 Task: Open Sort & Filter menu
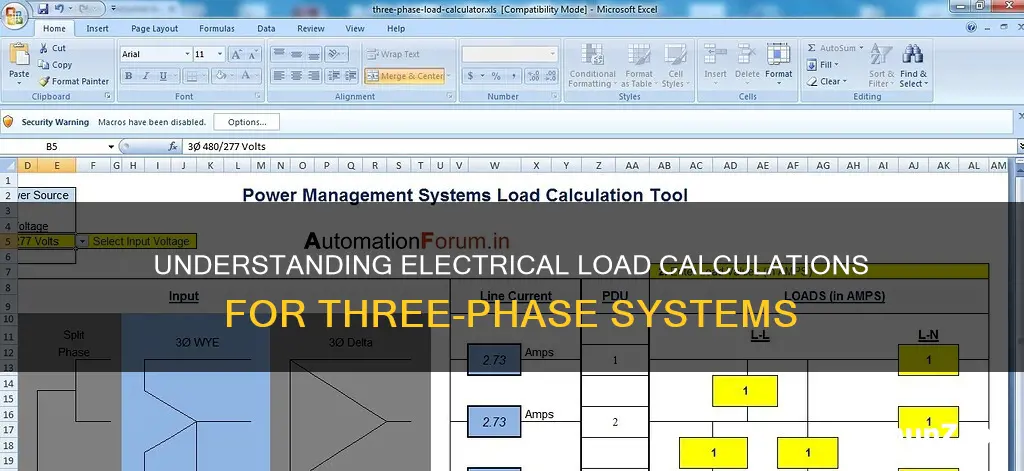pyautogui.click(x=882, y=65)
